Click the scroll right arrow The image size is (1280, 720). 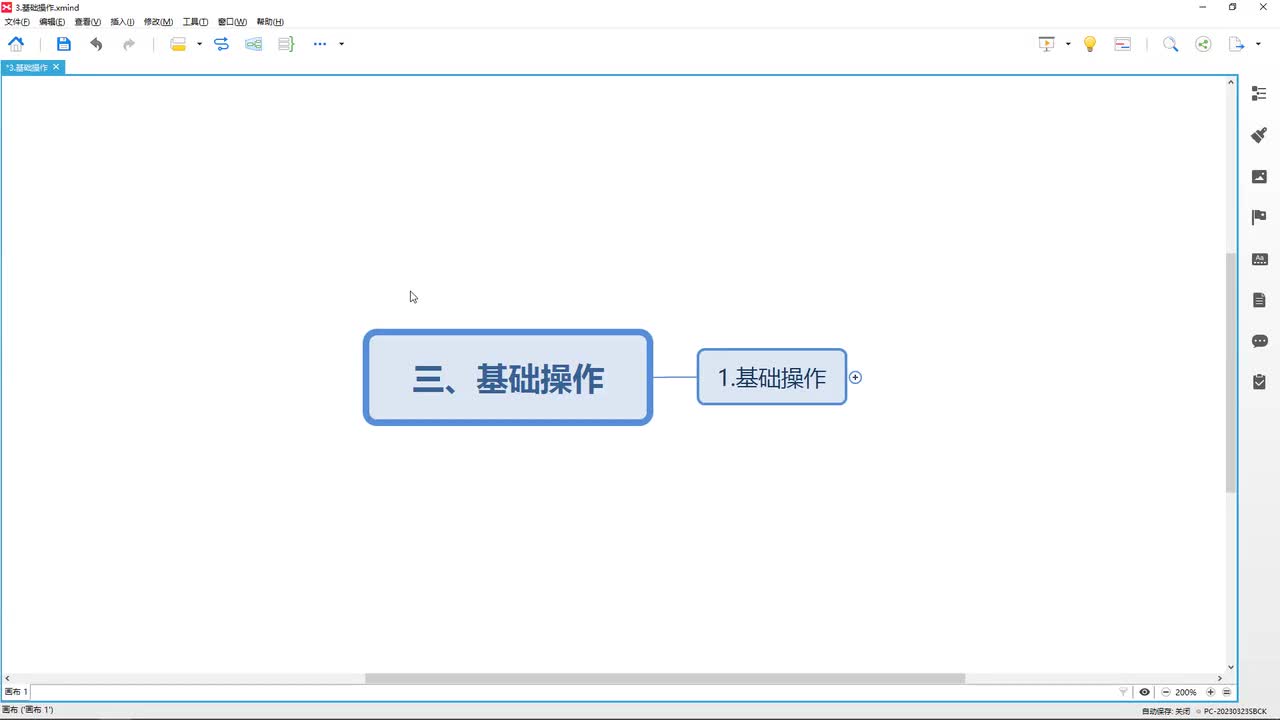click(x=1219, y=678)
